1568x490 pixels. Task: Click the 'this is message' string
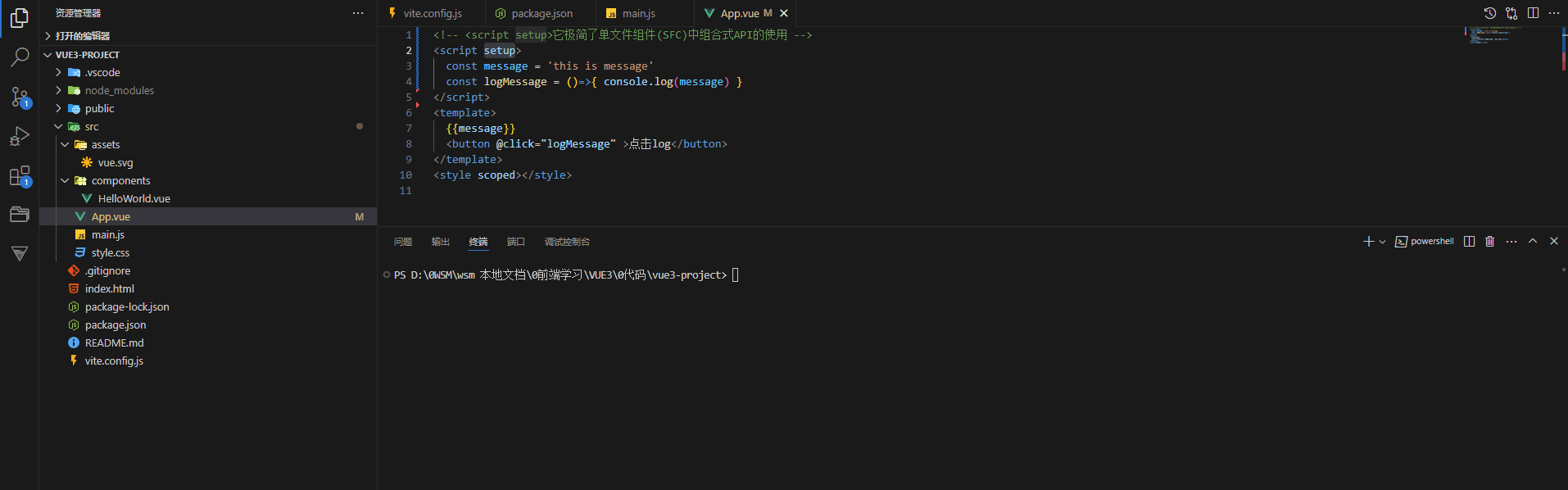(600, 66)
